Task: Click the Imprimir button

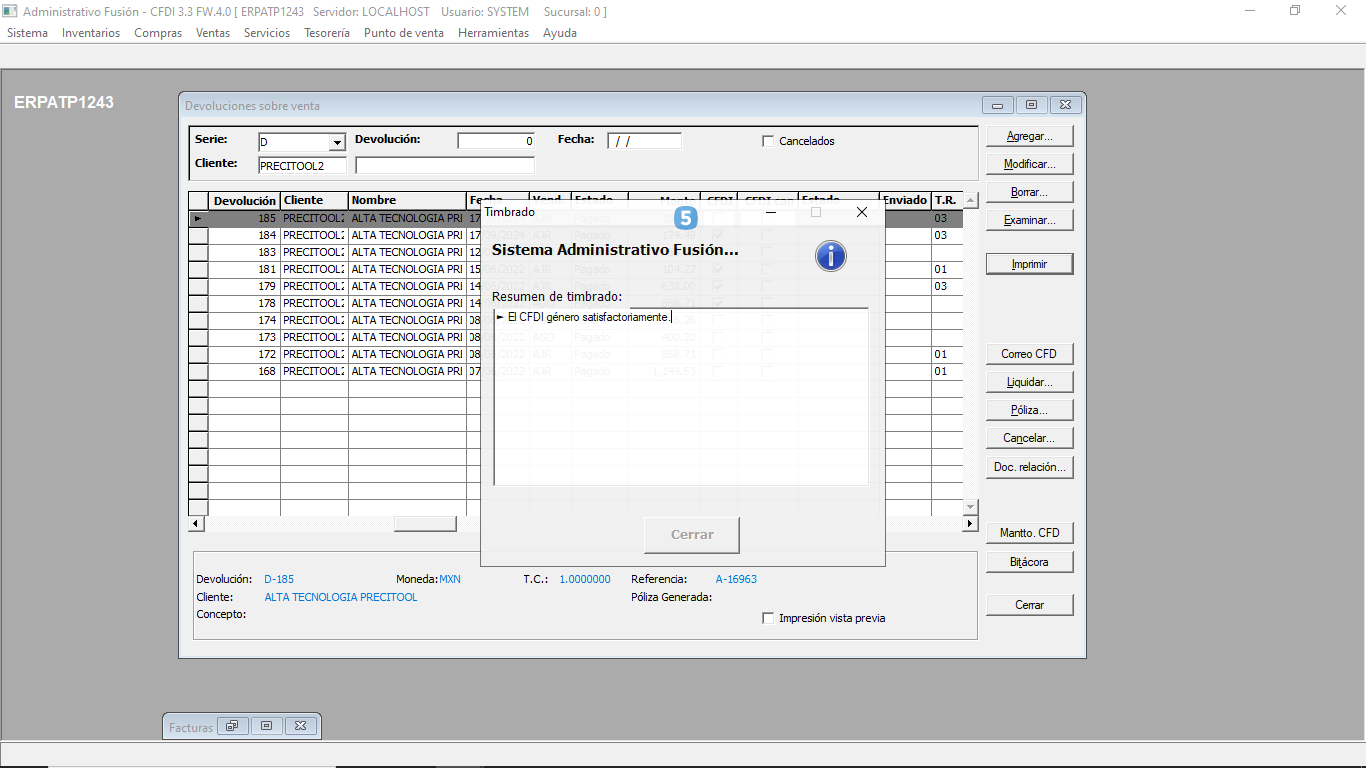Action: [1029, 264]
